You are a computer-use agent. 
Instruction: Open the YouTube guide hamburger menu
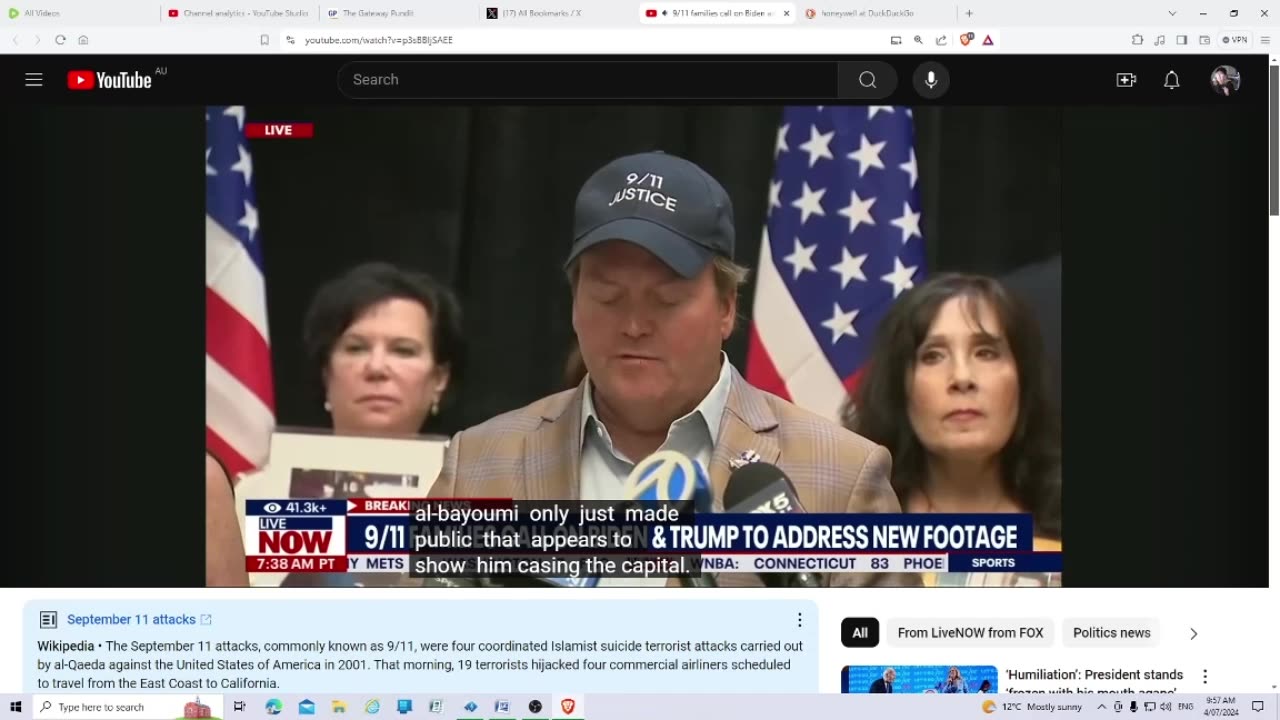34,80
